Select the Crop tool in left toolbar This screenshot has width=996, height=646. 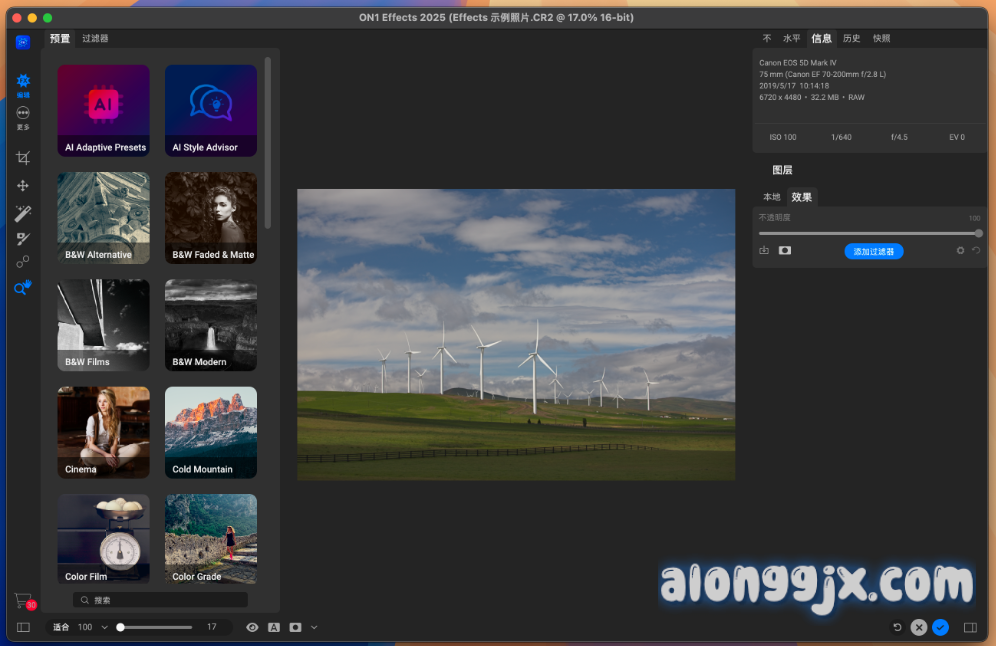[23, 158]
